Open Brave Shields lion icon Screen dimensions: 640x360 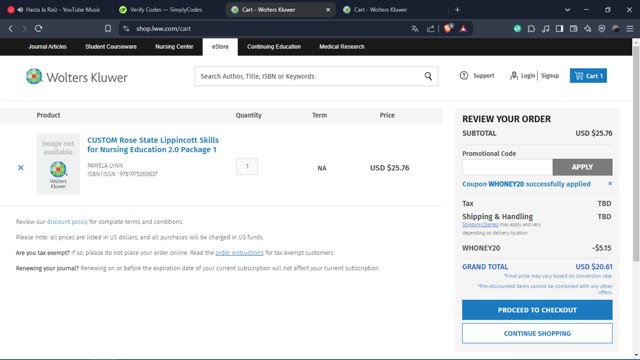448,28
